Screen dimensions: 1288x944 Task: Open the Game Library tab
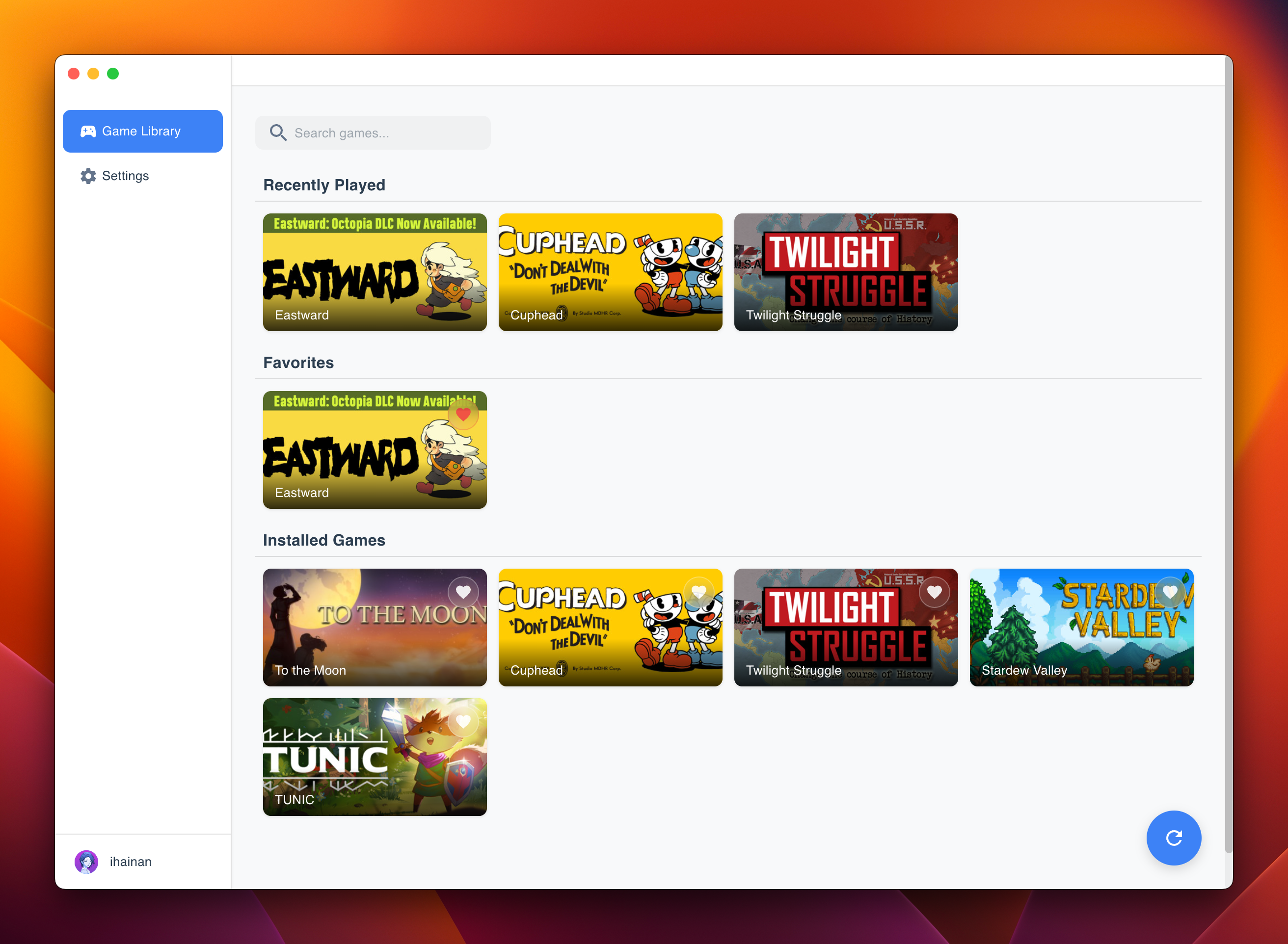tap(142, 131)
